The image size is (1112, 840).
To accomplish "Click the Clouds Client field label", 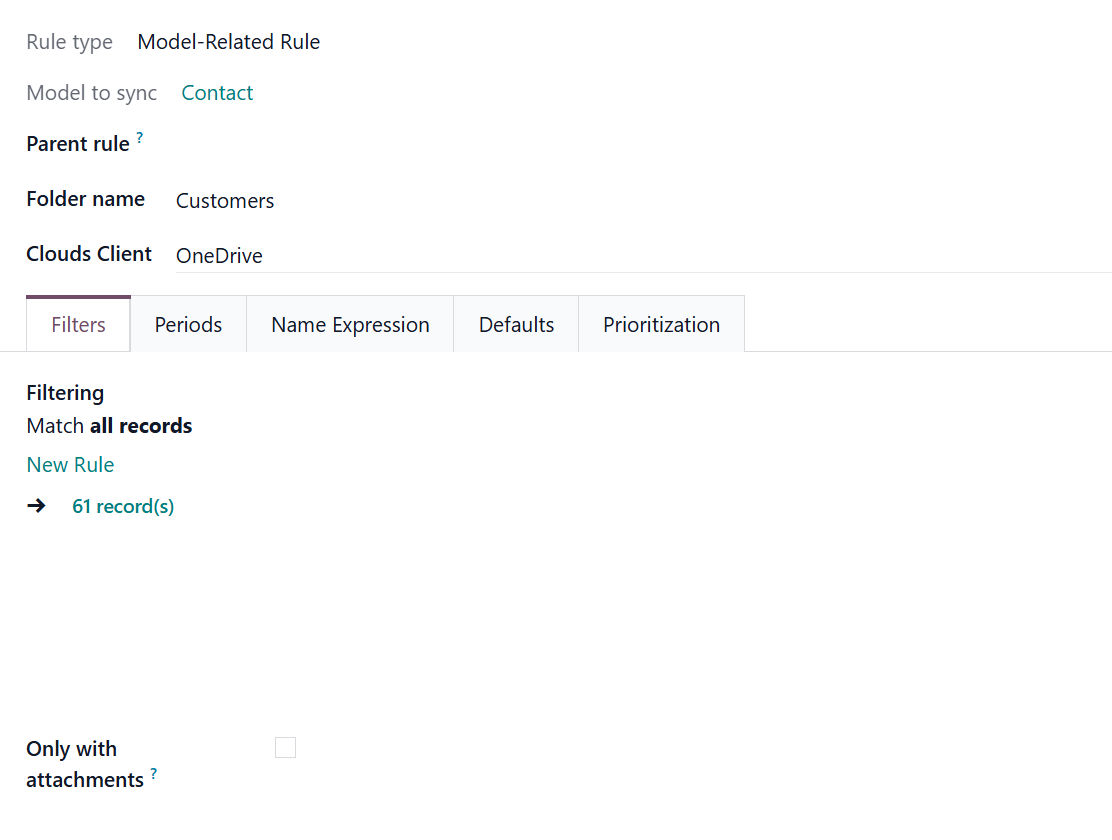I will (x=89, y=254).
